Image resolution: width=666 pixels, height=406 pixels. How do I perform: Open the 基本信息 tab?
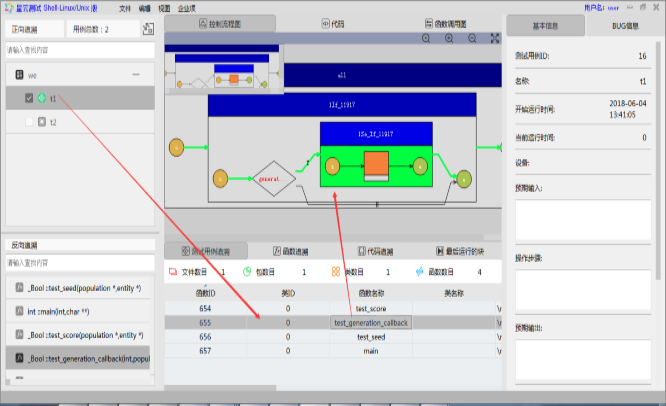pyautogui.click(x=545, y=26)
